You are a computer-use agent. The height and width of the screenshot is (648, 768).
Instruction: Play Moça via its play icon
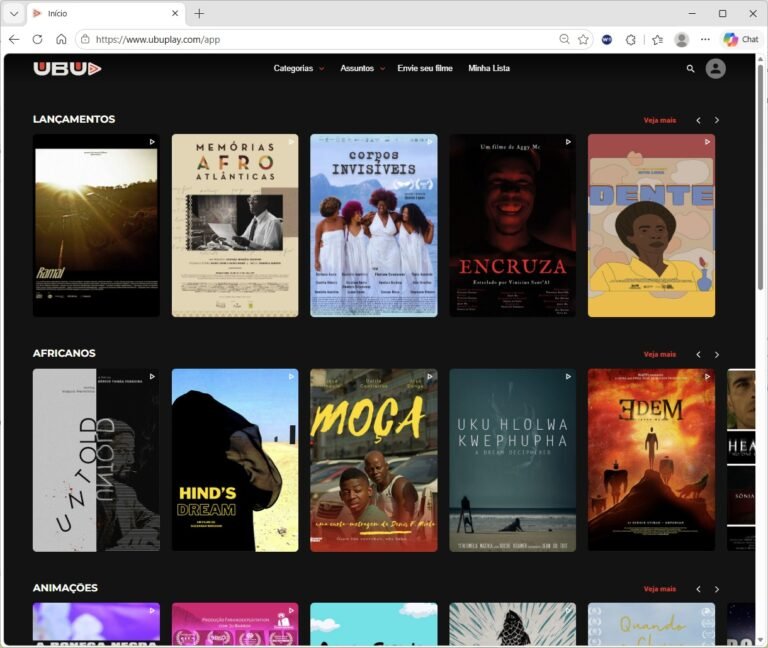click(430, 377)
